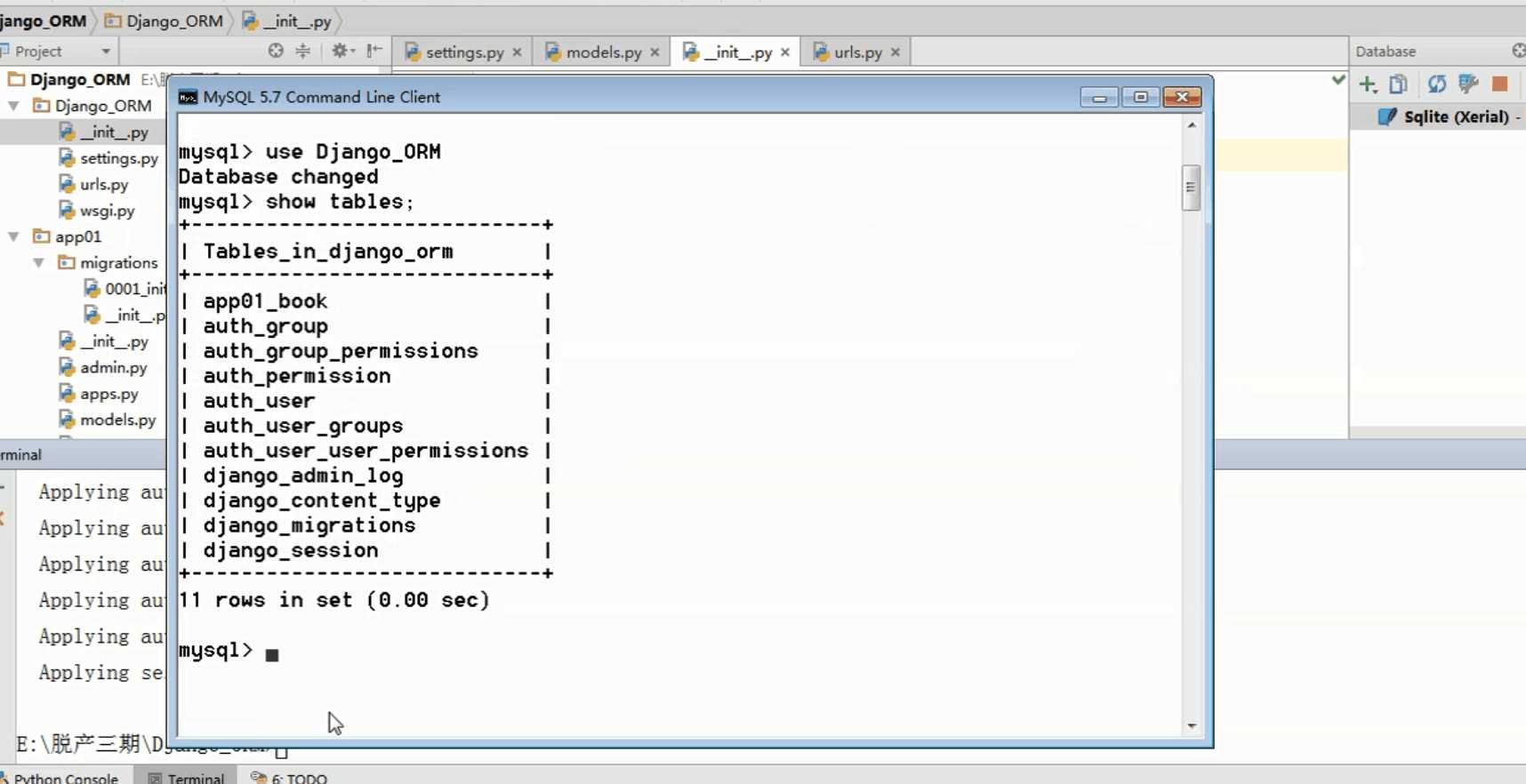Click the mysql prompt cursor line
The height and width of the screenshot is (784, 1526).
click(229, 652)
